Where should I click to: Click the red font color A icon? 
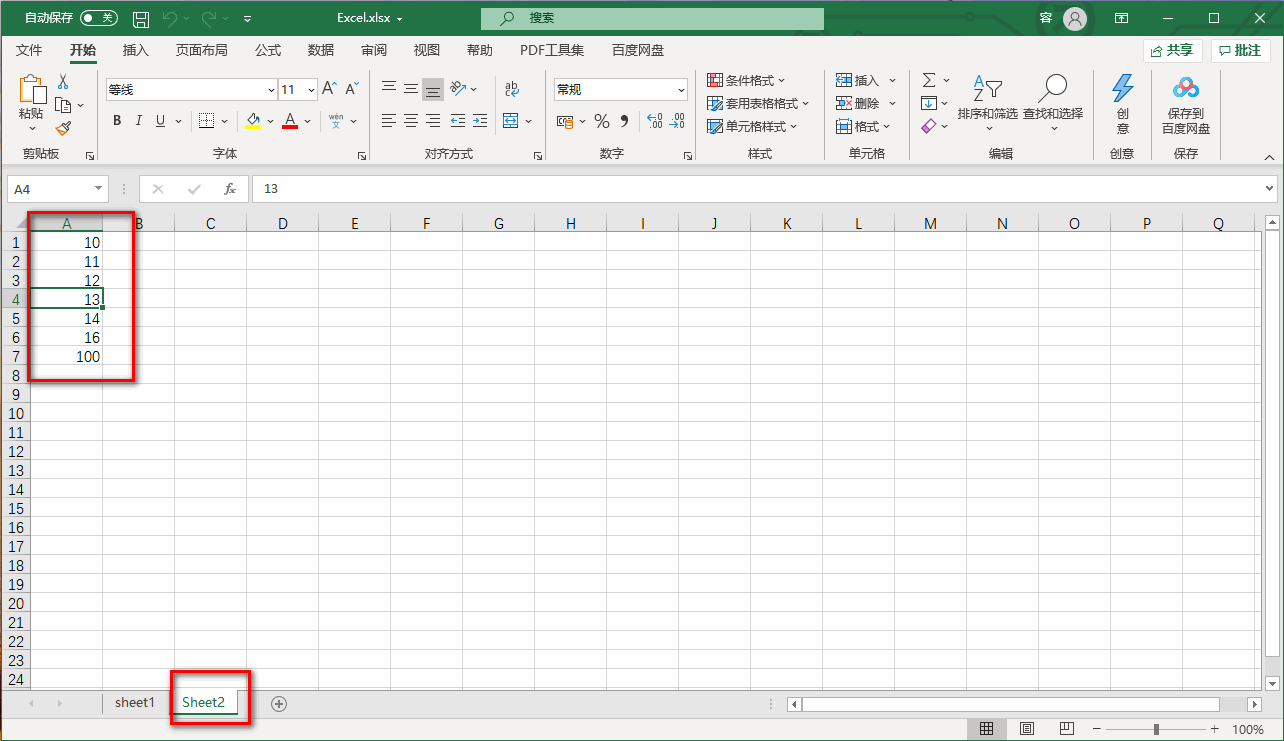[290, 121]
